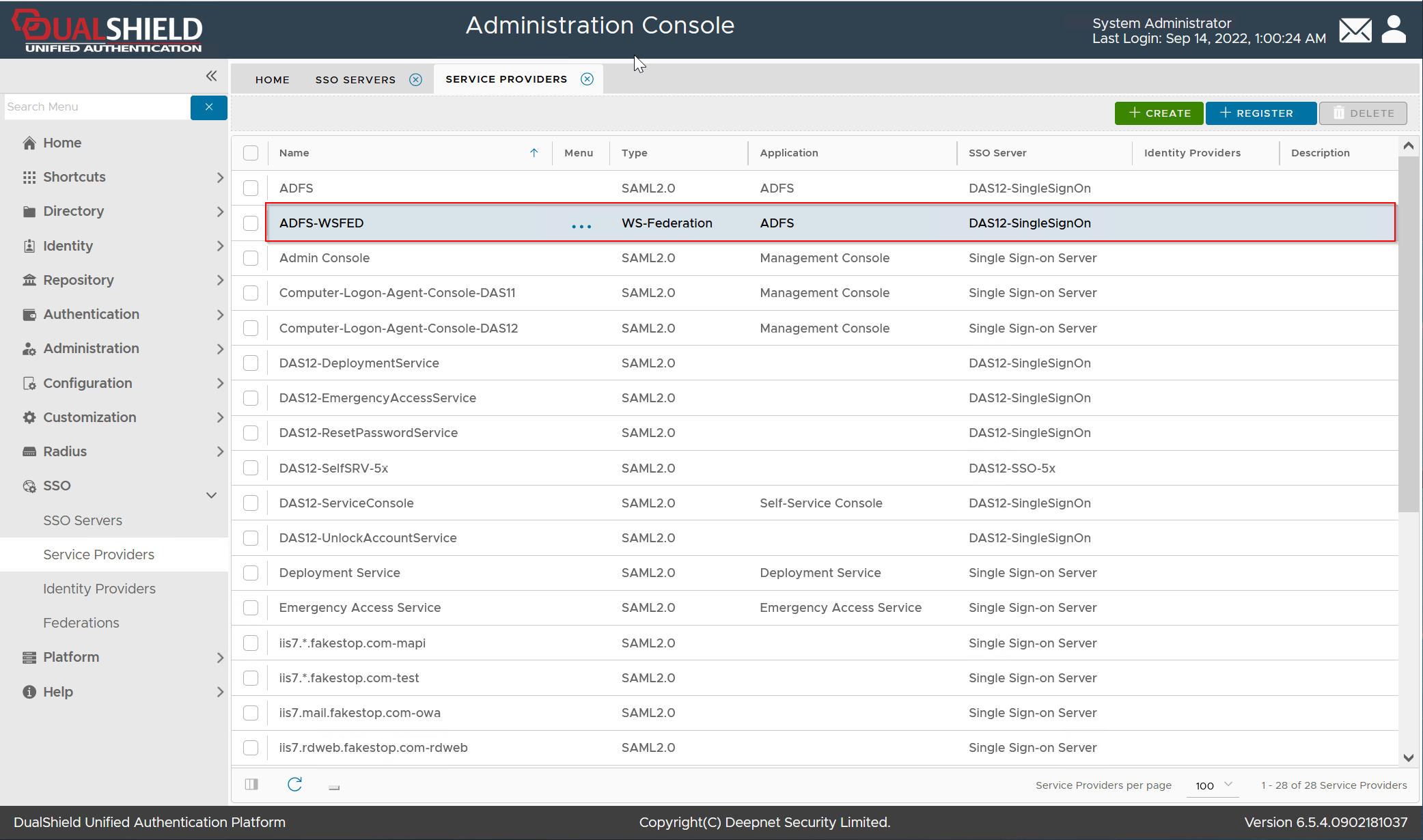Tick the ADFS row checkbox
This screenshot has width=1423, height=840.
[x=251, y=188]
